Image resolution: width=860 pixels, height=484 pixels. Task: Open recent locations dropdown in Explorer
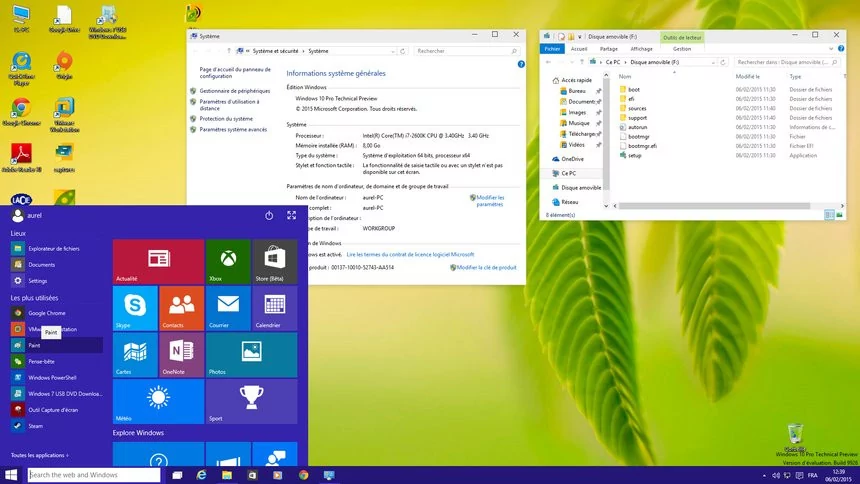[x=574, y=63]
